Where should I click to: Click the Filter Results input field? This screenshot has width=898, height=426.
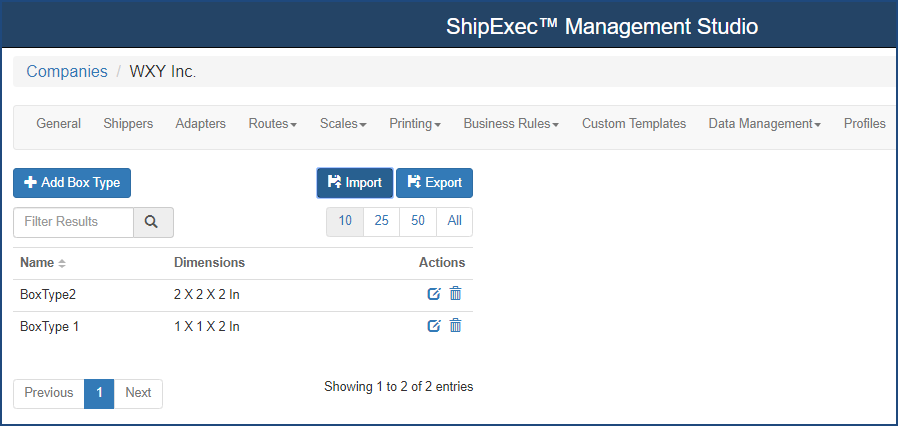click(73, 222)
